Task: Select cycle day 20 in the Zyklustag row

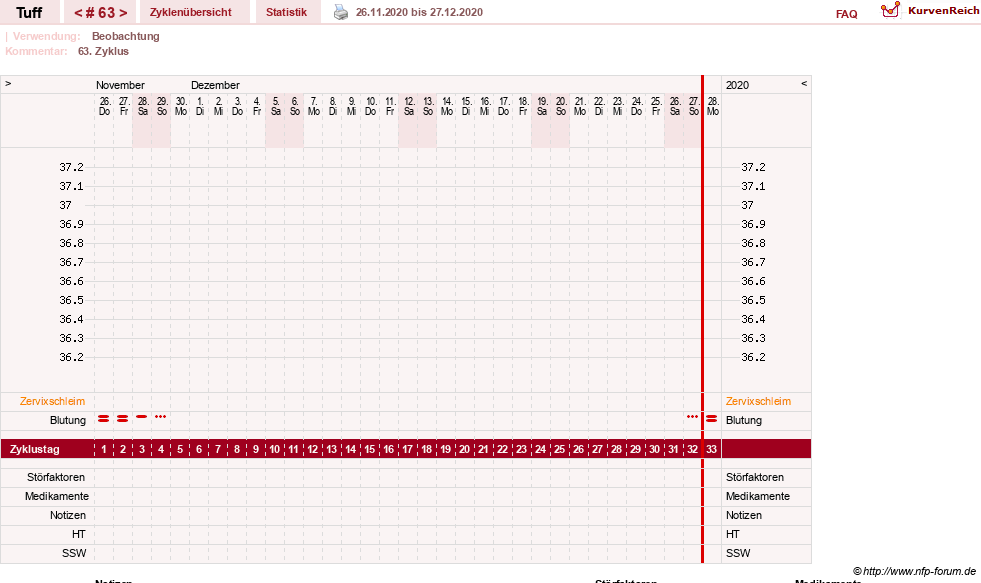Action: point(464,449)
